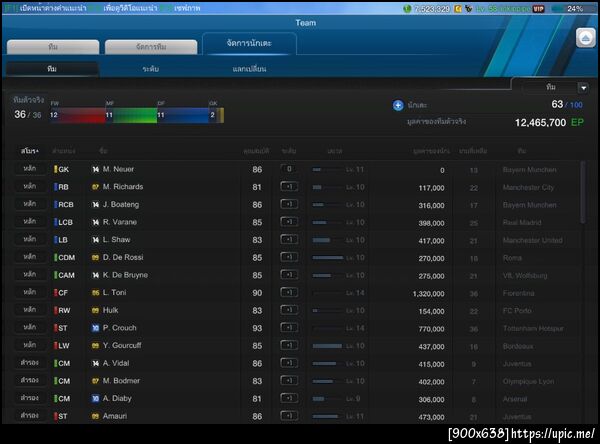Click the season 09 badge beside Hulk
The image size is (600, 444).
pos(95,310)
